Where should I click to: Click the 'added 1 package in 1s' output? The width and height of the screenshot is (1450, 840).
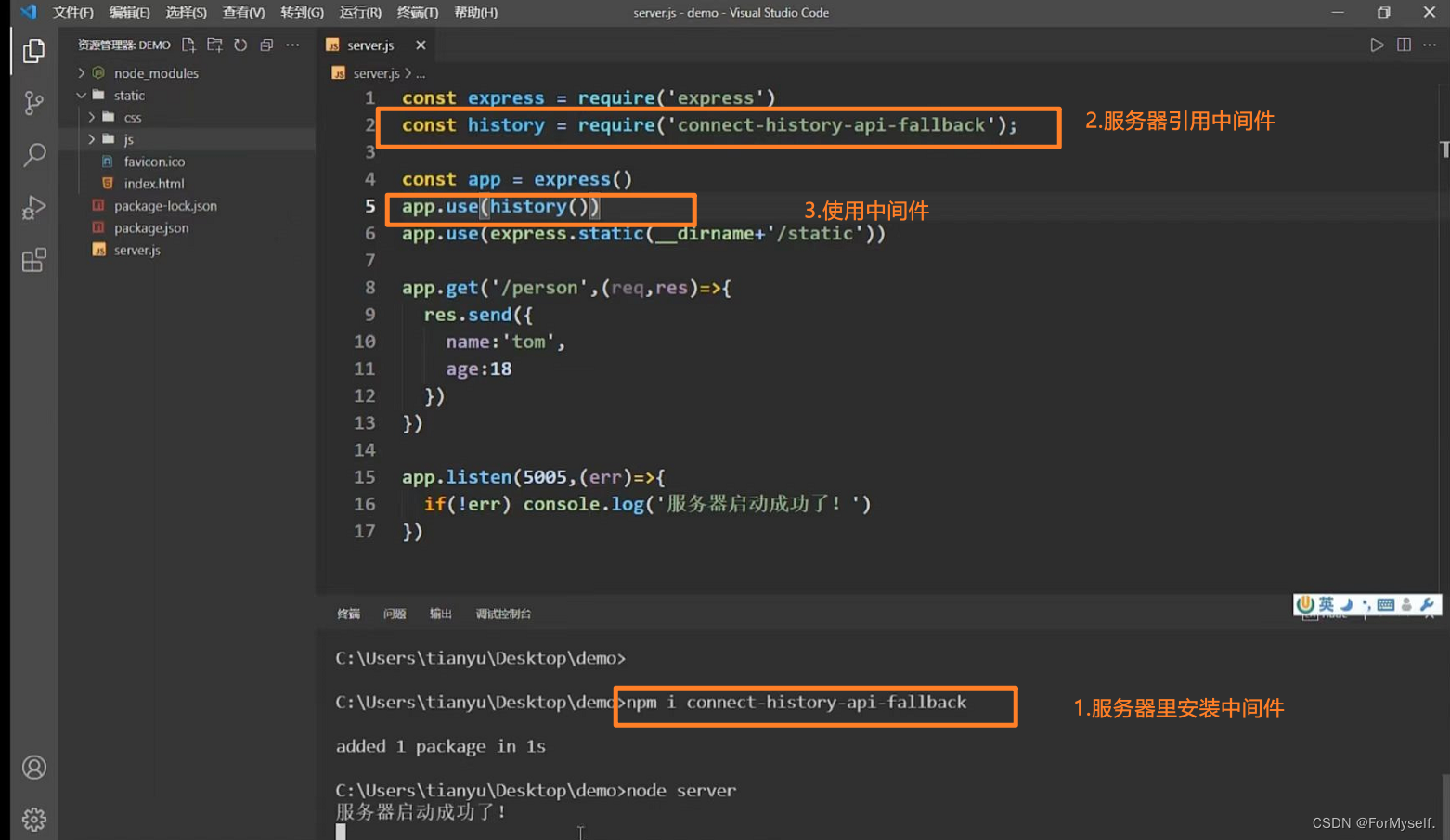point(440,746)
